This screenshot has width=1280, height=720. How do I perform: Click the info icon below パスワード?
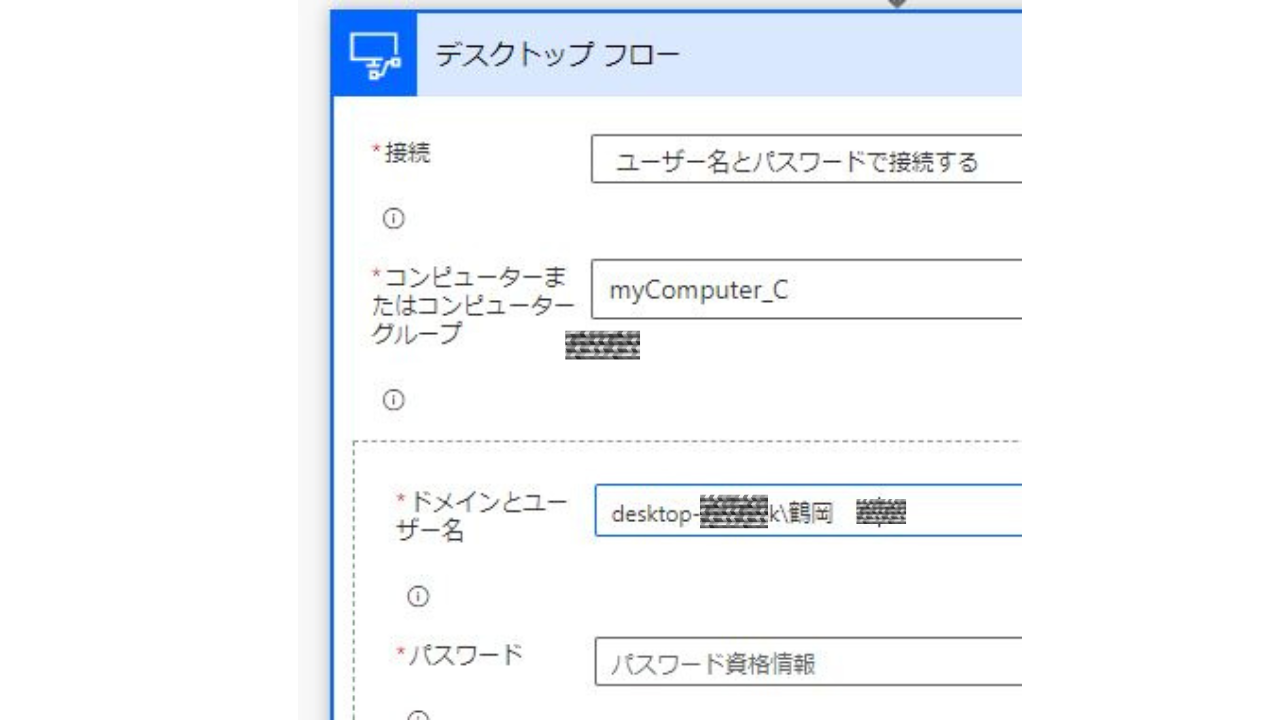click(418, 716)
